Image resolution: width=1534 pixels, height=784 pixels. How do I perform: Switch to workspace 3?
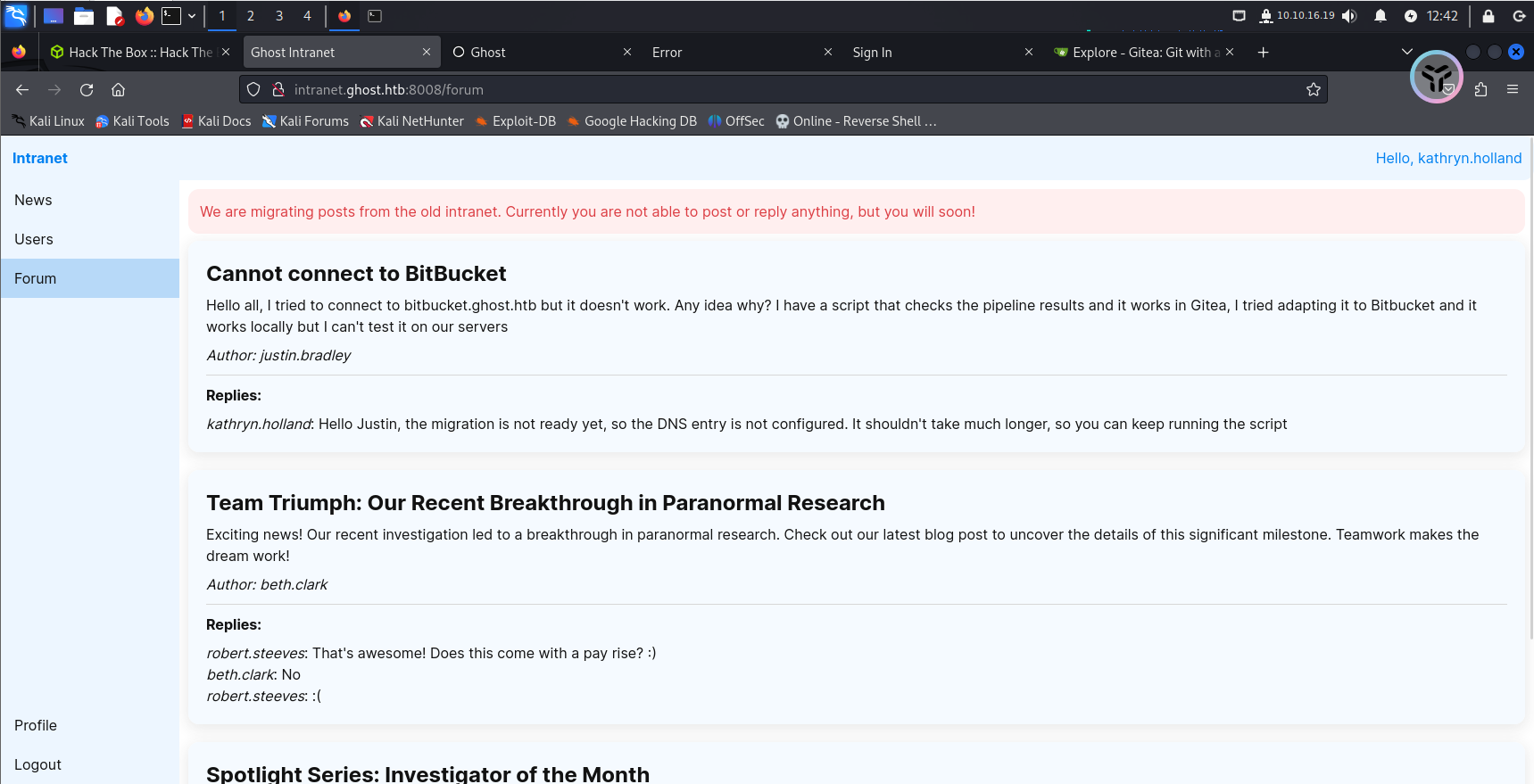point(279,16)
